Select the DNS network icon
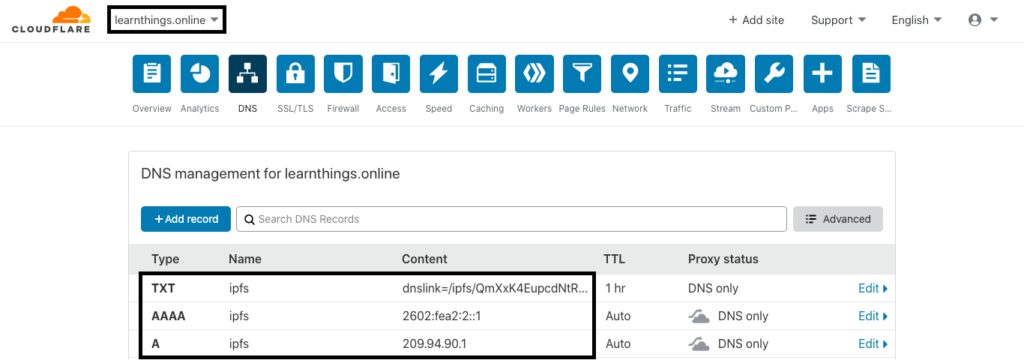This screenshot has width=1024, height=360. pos(248,74)
